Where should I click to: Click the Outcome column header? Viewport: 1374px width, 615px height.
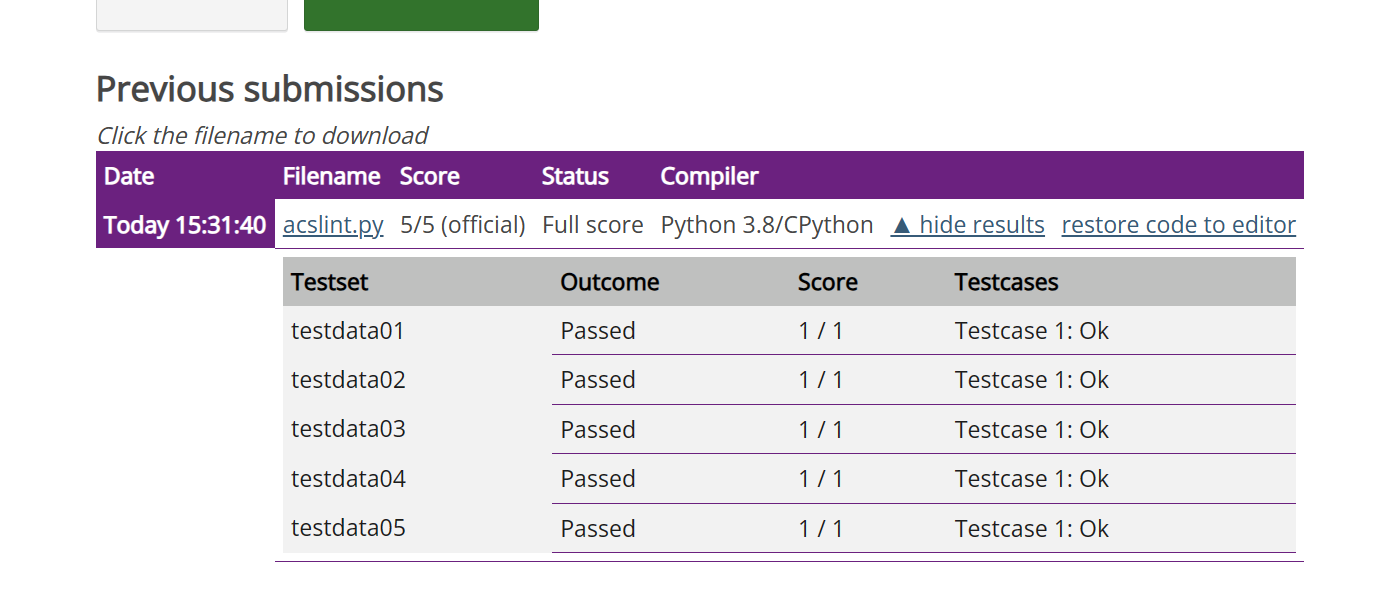click(x=609, y=282)
